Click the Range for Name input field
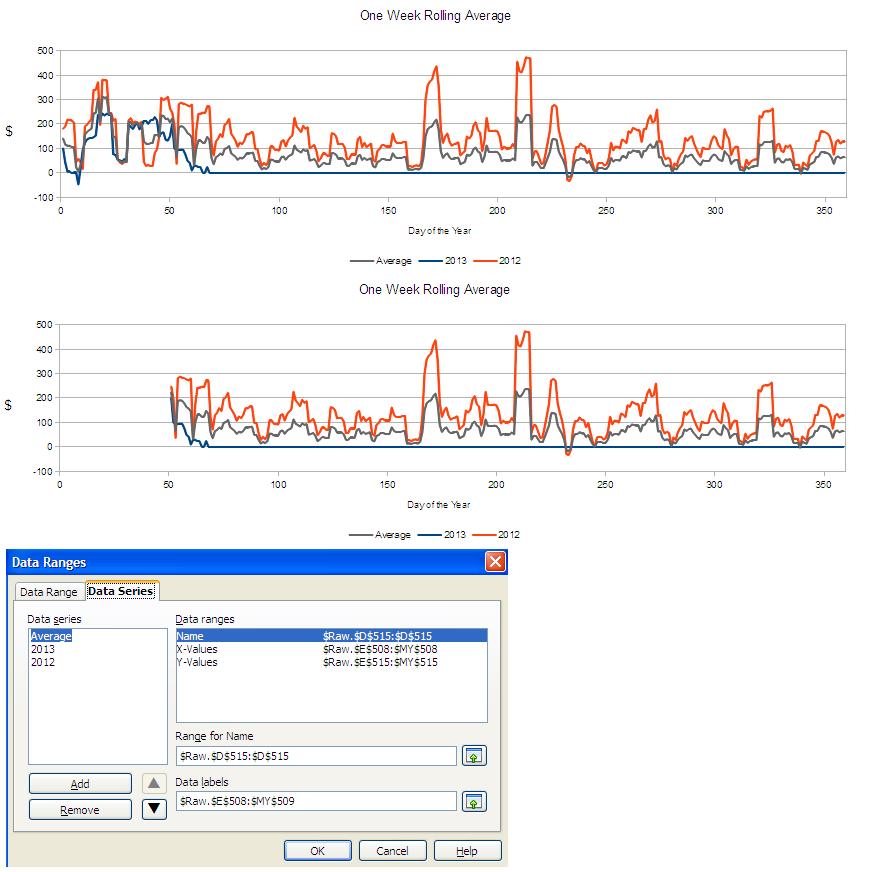The width and height of the screenshot is (870, 872). (316, 756)
